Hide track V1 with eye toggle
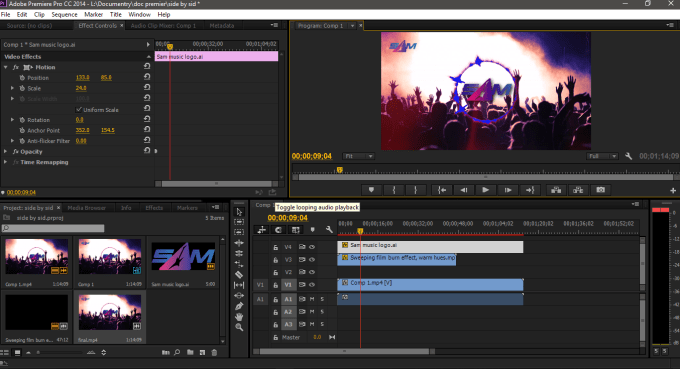The width and height of the screenshot is (680, 369). (312, 284)
